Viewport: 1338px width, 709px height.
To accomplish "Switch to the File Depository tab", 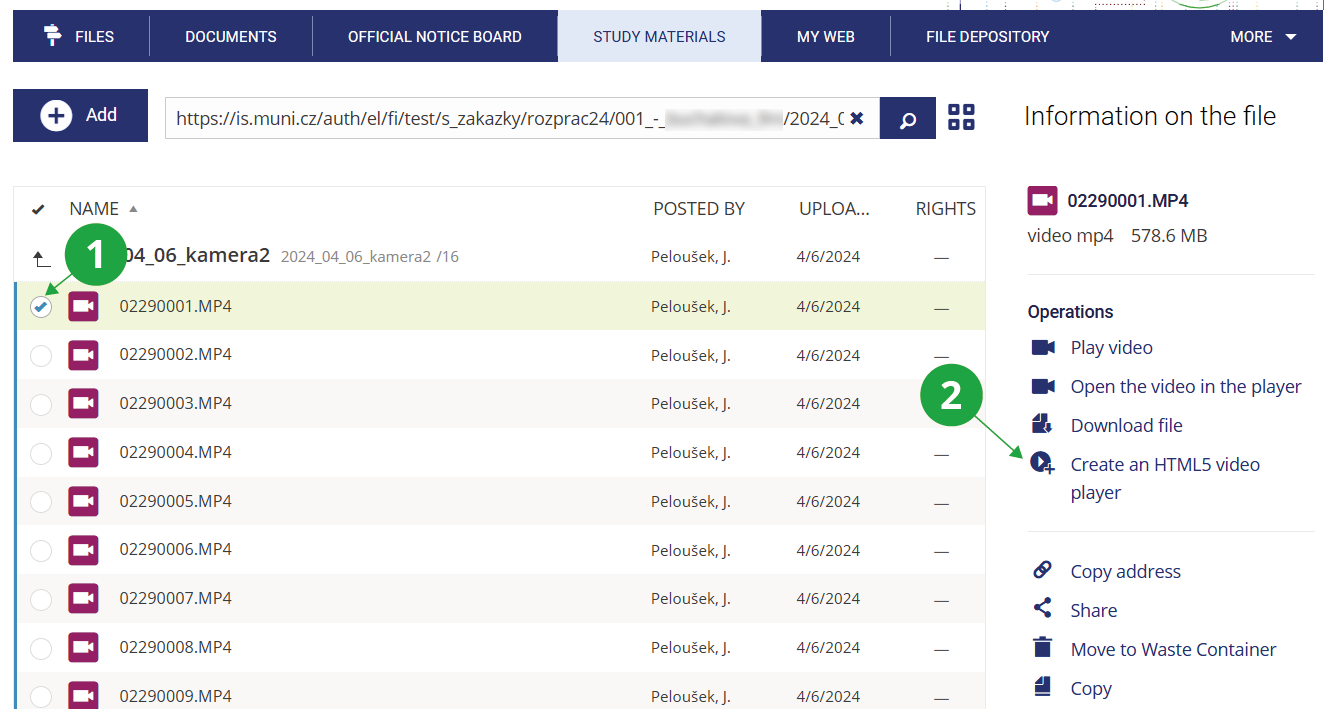I will click(x=987, y=37).
